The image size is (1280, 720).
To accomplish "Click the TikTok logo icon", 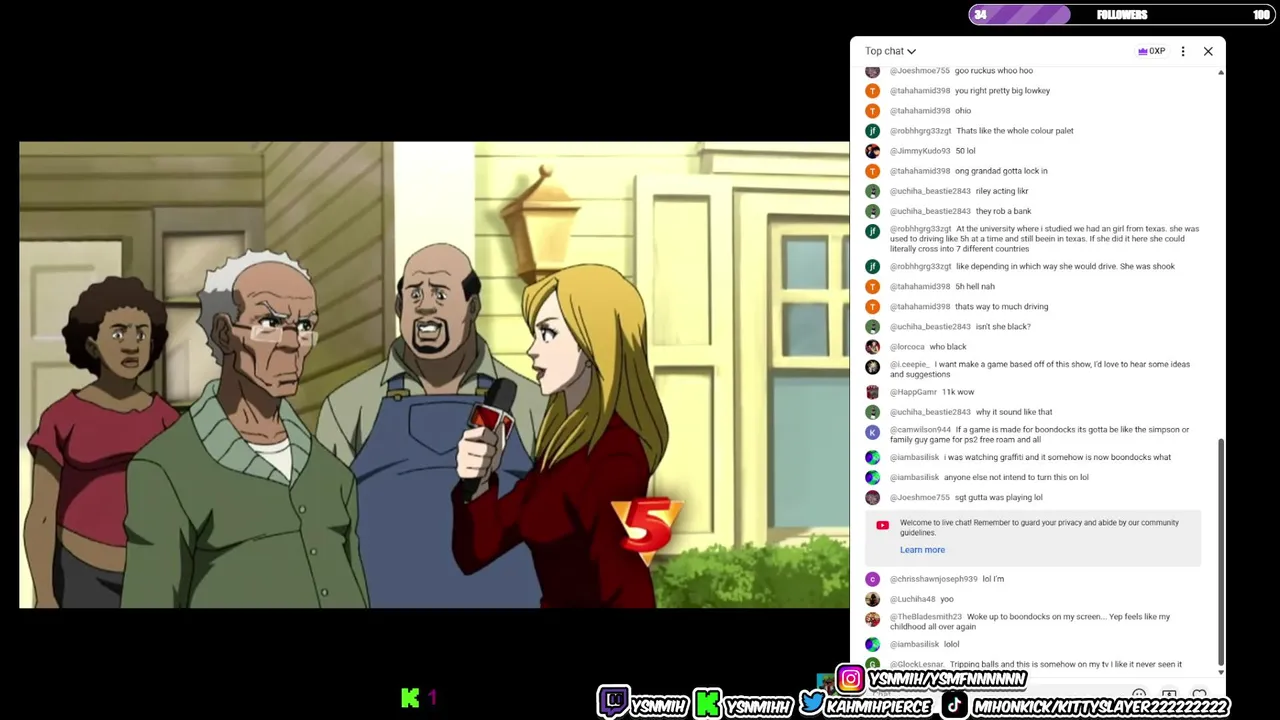I will 955,705.
